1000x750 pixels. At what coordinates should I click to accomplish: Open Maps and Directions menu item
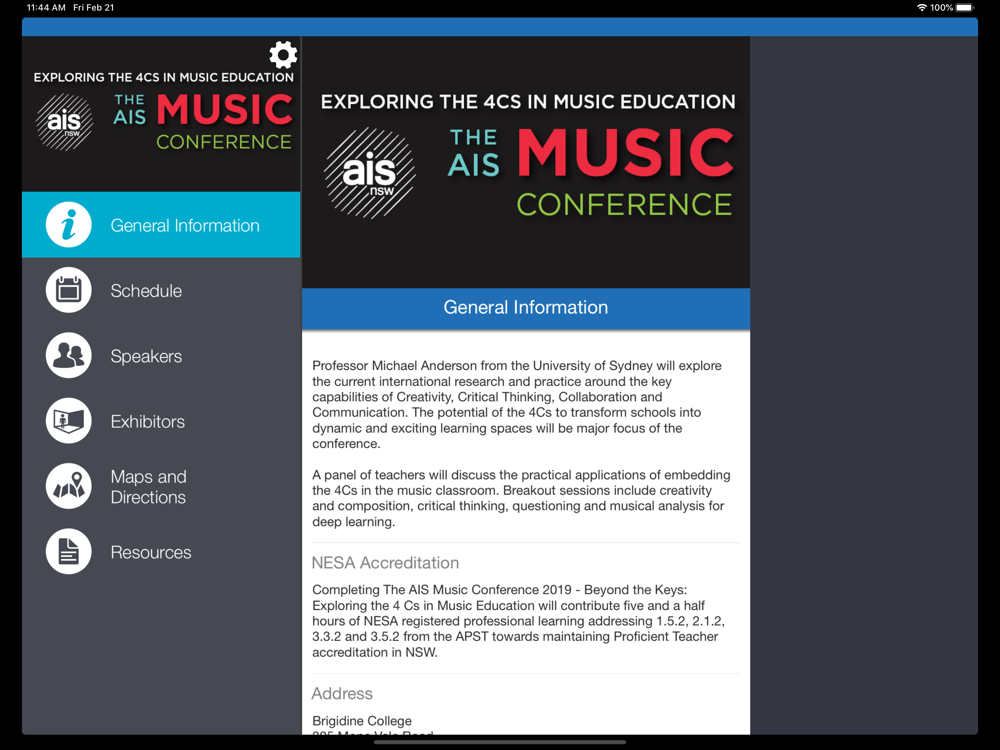pyautogui.click(x=161, y=487)
